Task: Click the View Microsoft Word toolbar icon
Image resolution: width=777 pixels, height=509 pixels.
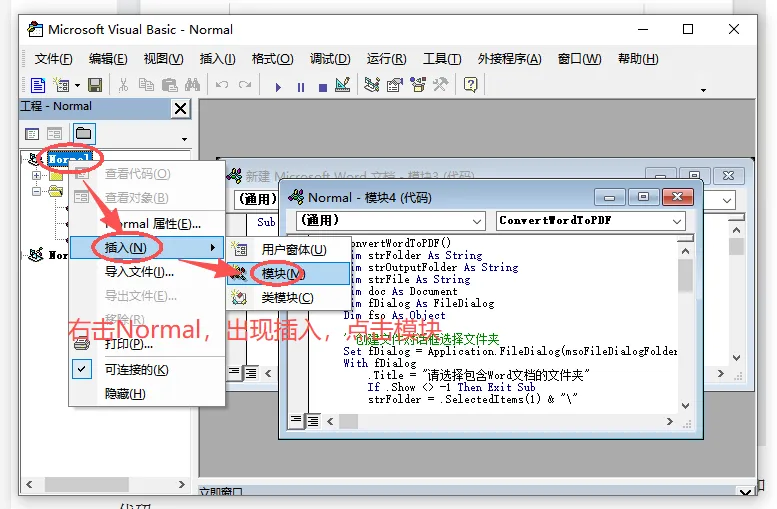Action: (38, 85)
